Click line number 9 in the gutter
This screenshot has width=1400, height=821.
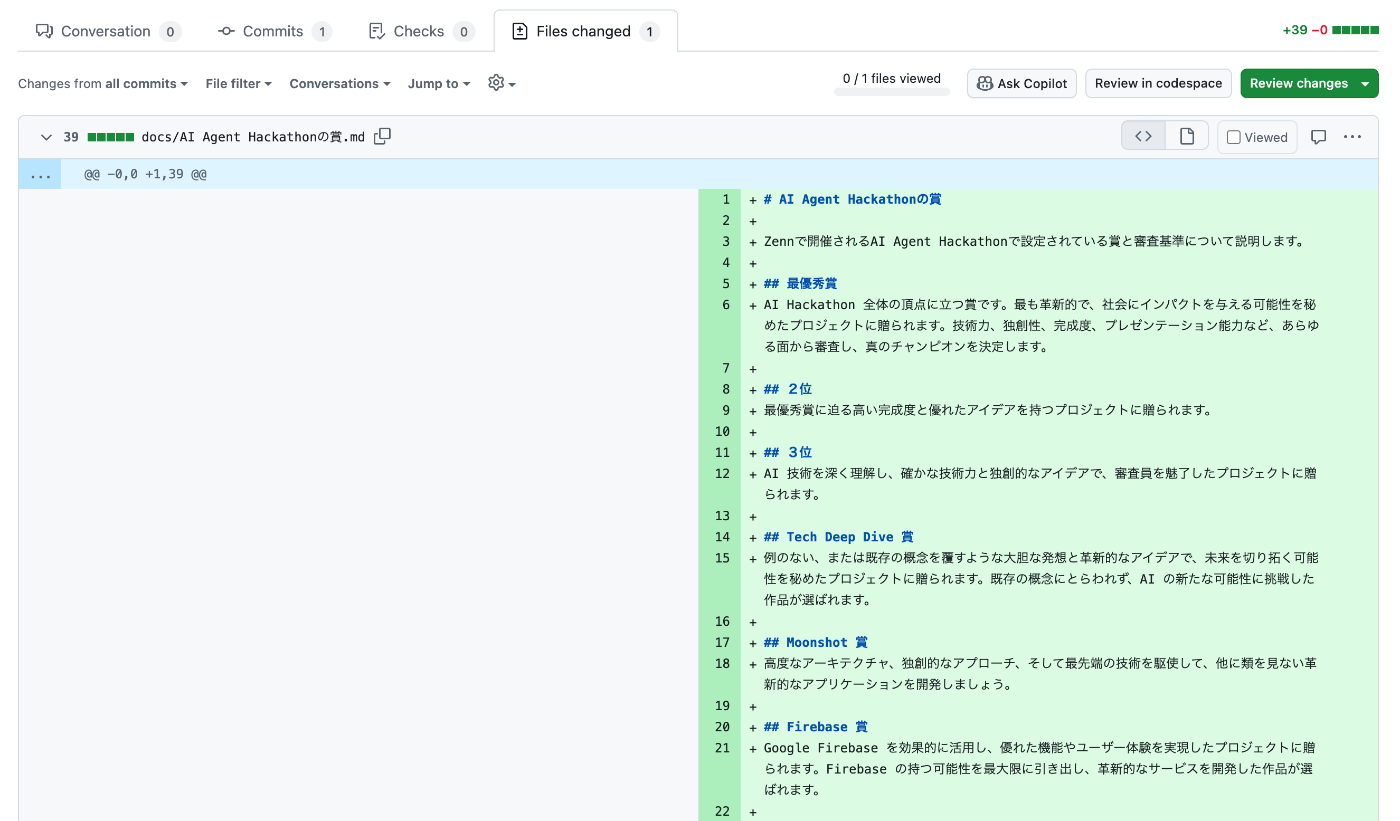click(x=719, y=410)
